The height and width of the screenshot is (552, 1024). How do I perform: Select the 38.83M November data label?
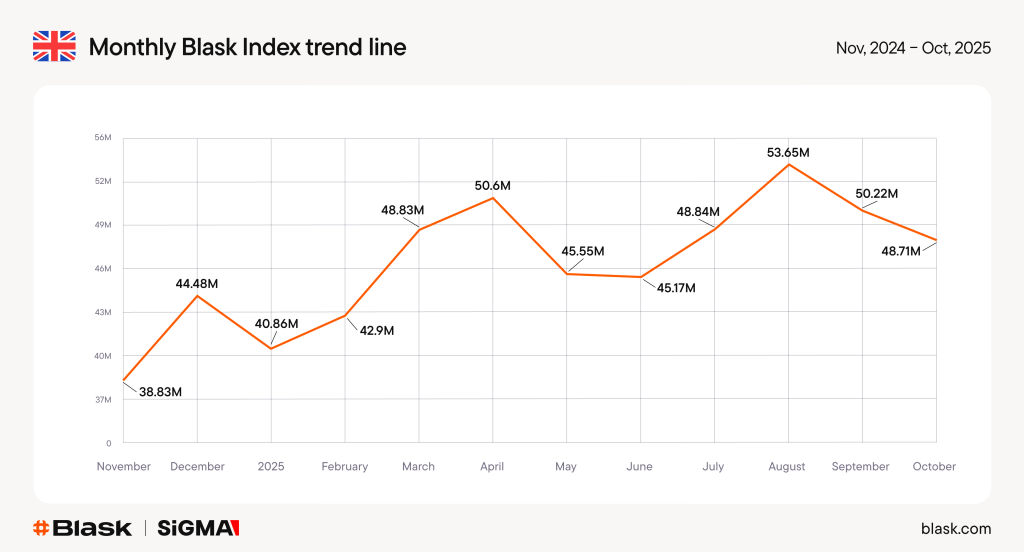[x=160, y=392]
